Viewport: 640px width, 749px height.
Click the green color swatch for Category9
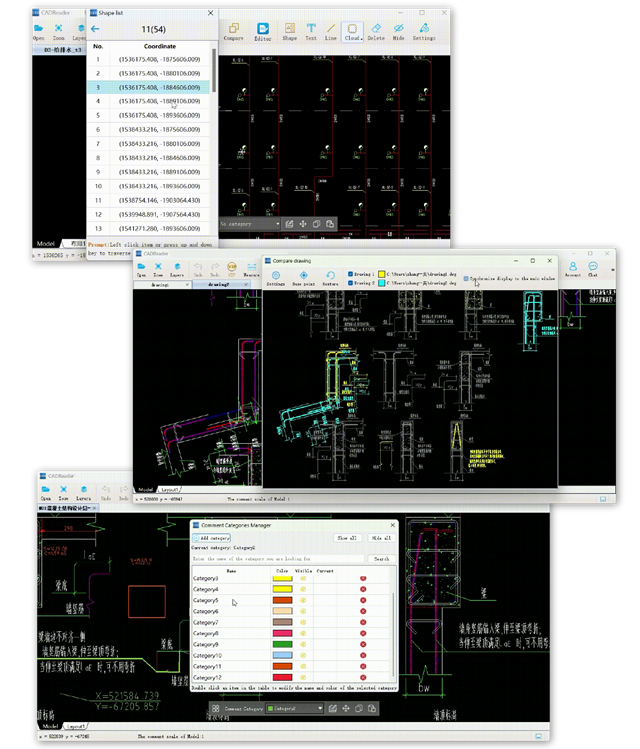tap(282, 644)
